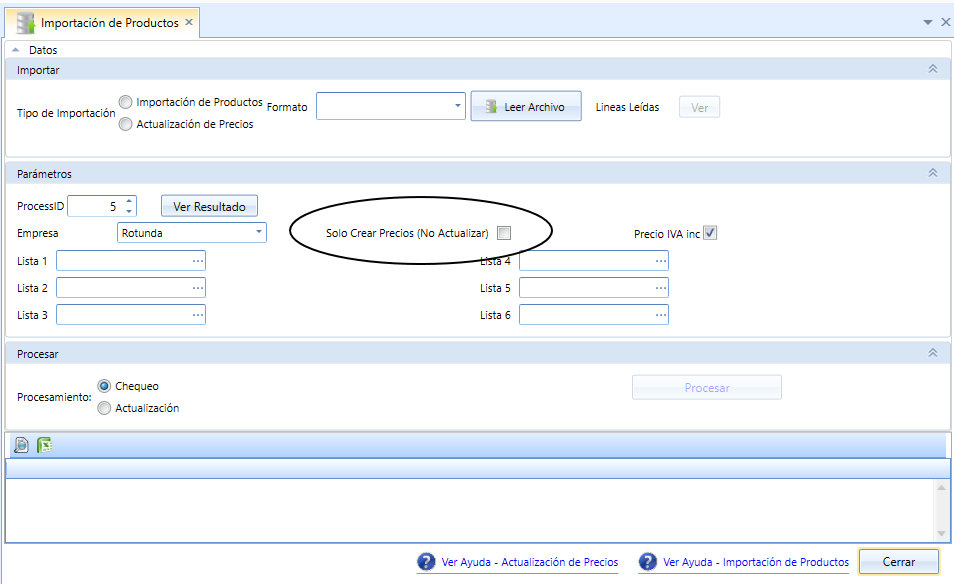Click the Leer Archivo button
Screen dimensions: 954x584
[526, 106]
